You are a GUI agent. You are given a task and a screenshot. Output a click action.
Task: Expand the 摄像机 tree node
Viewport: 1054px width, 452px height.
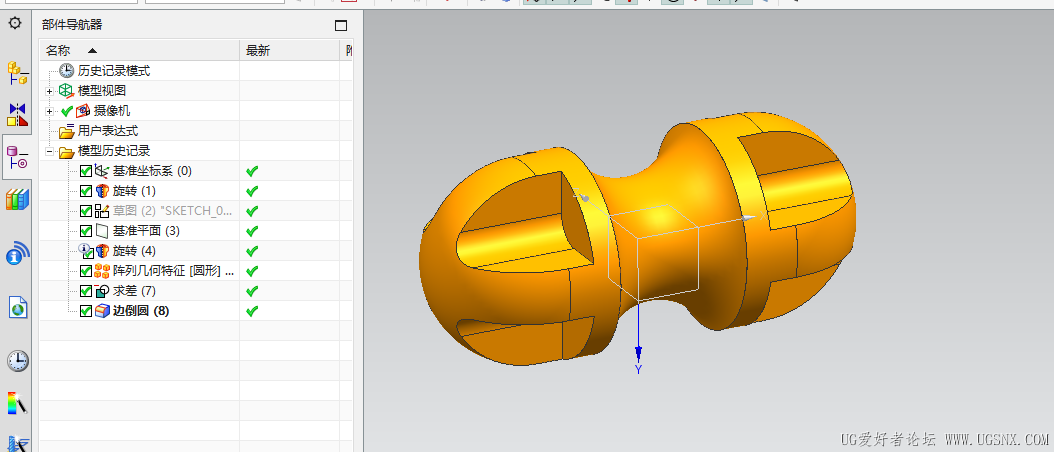point(49,111)
